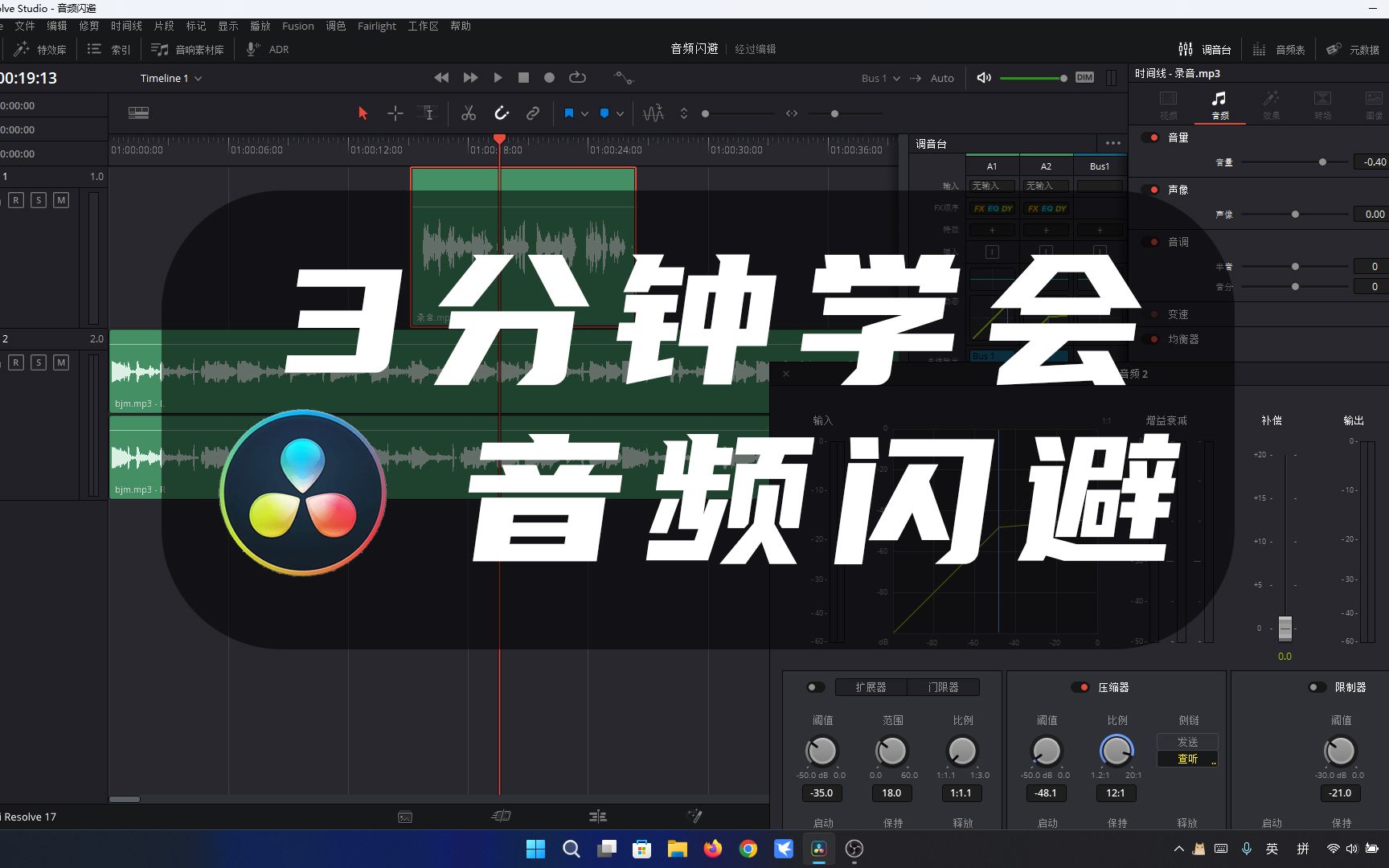Stop playback with the stop button
1389x868 pixels.
pyautogui.click(x=523, y=78)
